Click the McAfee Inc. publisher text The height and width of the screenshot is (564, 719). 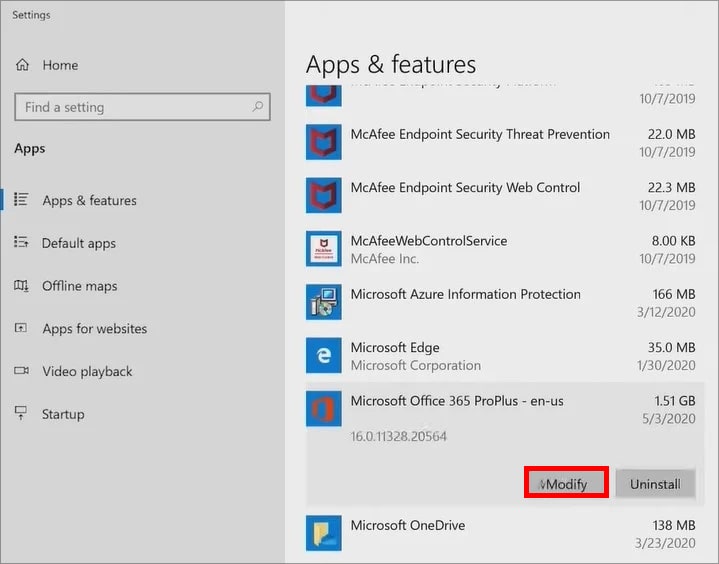pos(385,259)
